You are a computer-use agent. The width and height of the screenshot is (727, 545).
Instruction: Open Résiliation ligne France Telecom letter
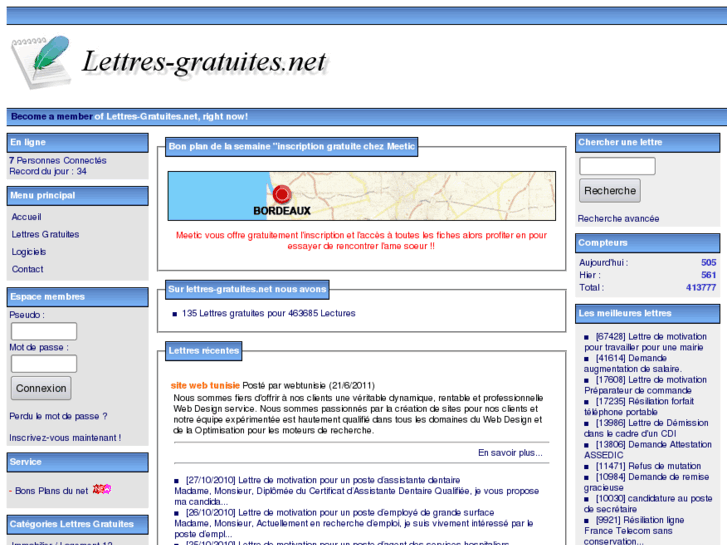click(x=634, y=531)
